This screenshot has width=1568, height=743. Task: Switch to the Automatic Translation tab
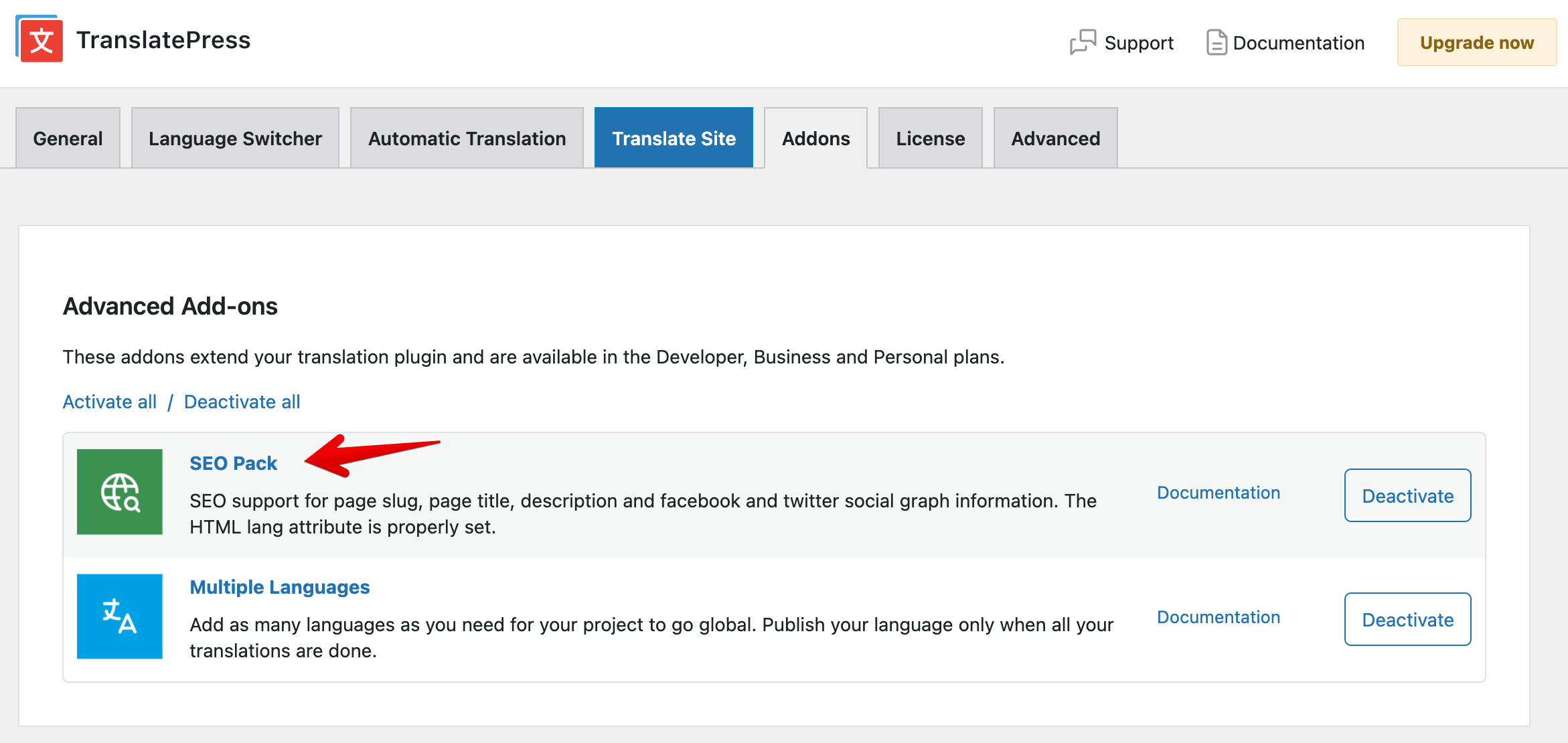coord(466,138)
